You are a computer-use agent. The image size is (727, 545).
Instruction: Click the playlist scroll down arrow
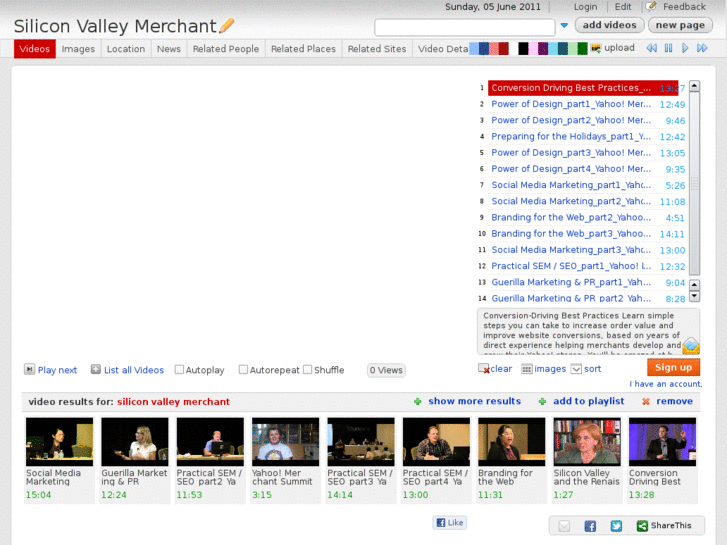(x=695, y=296)
